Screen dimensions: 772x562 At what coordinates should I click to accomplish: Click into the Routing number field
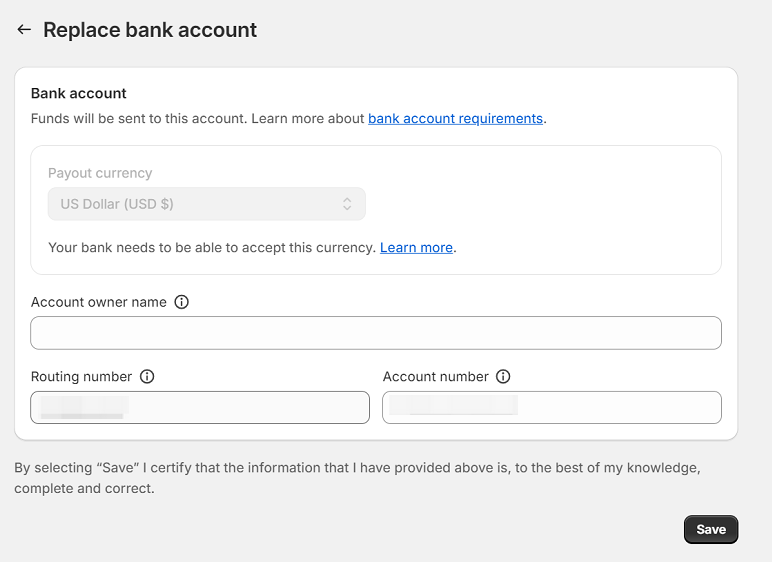(x=200, y=407)
